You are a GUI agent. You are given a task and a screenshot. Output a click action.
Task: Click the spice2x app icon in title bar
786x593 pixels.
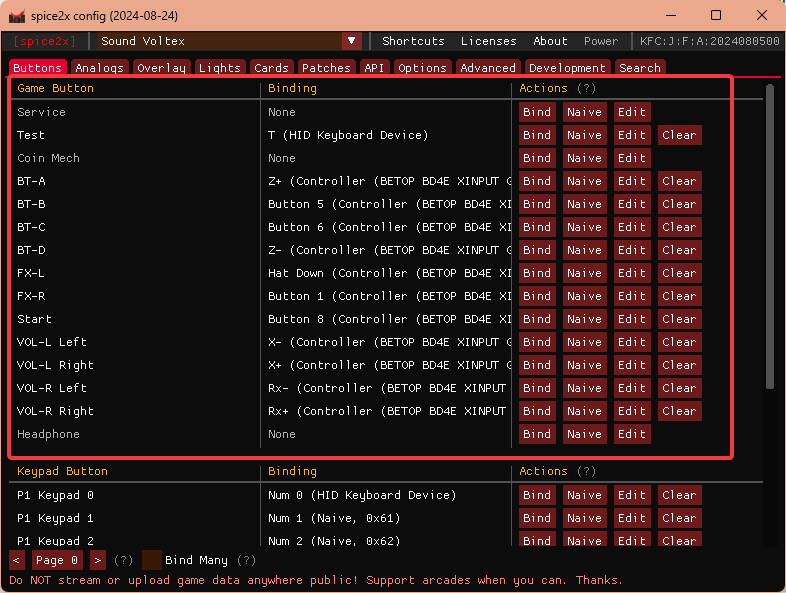pyautogui.click(x=17, y=15)
